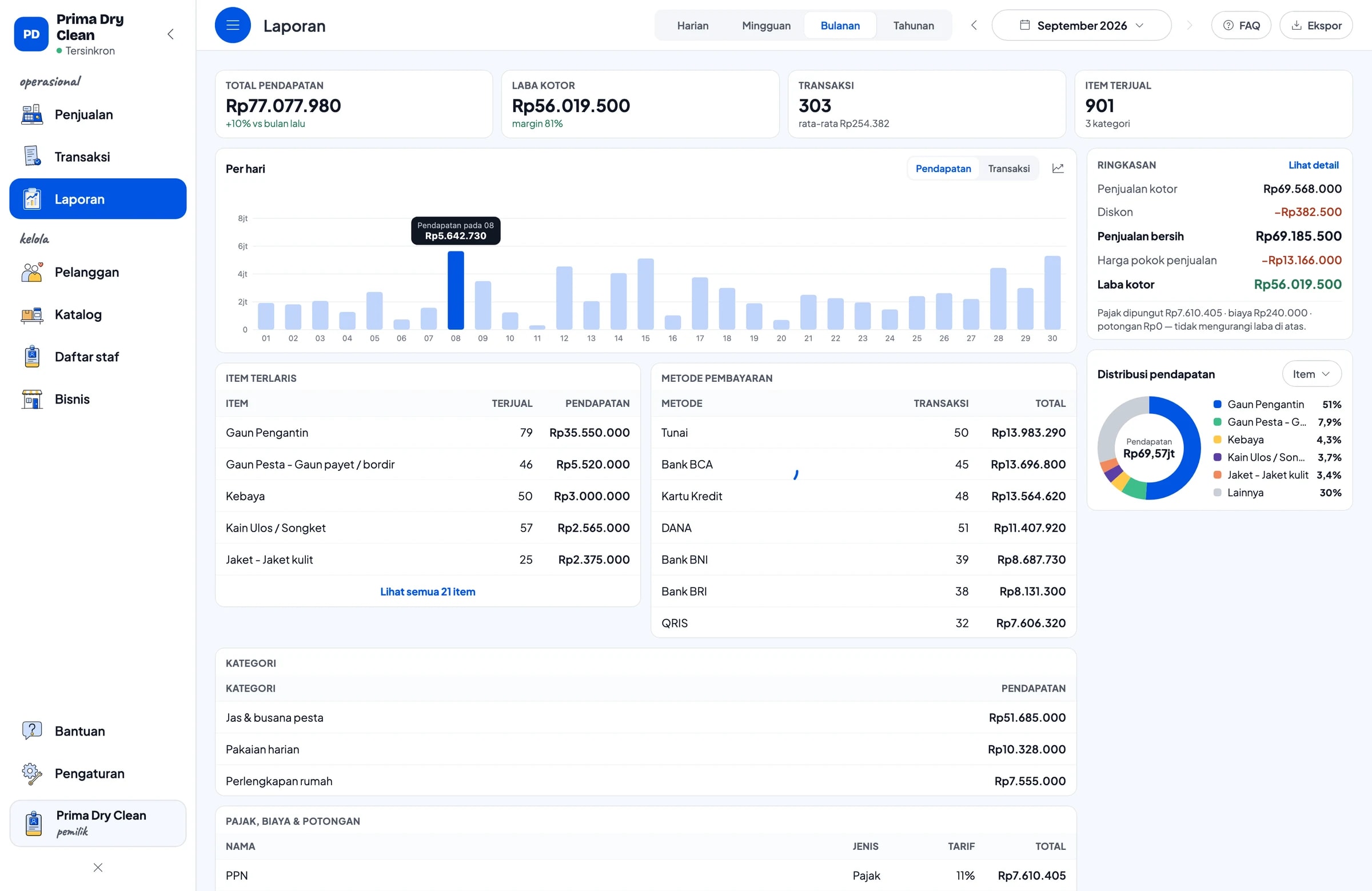This screenshot has width=1372, height=891.
Task: Click Lihat detail link in Ringkasan
Action: coord(1313,165)
